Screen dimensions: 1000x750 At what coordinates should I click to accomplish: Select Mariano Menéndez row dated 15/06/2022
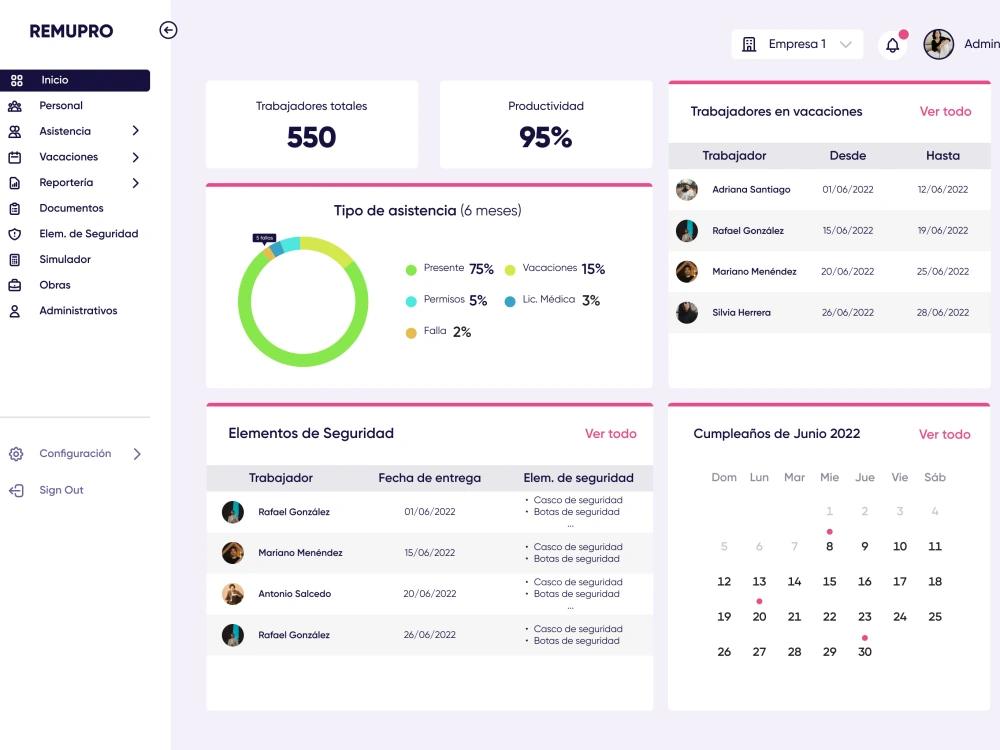430,553
